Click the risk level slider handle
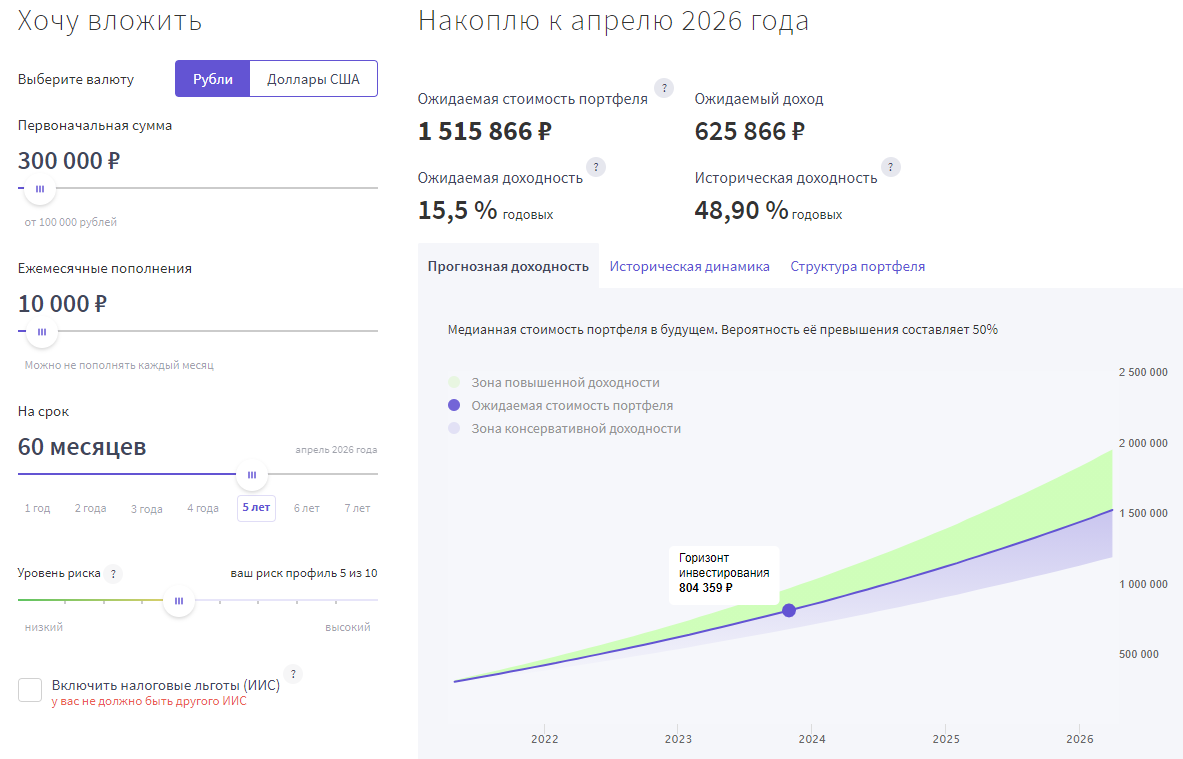 click(x=179, y=601)
